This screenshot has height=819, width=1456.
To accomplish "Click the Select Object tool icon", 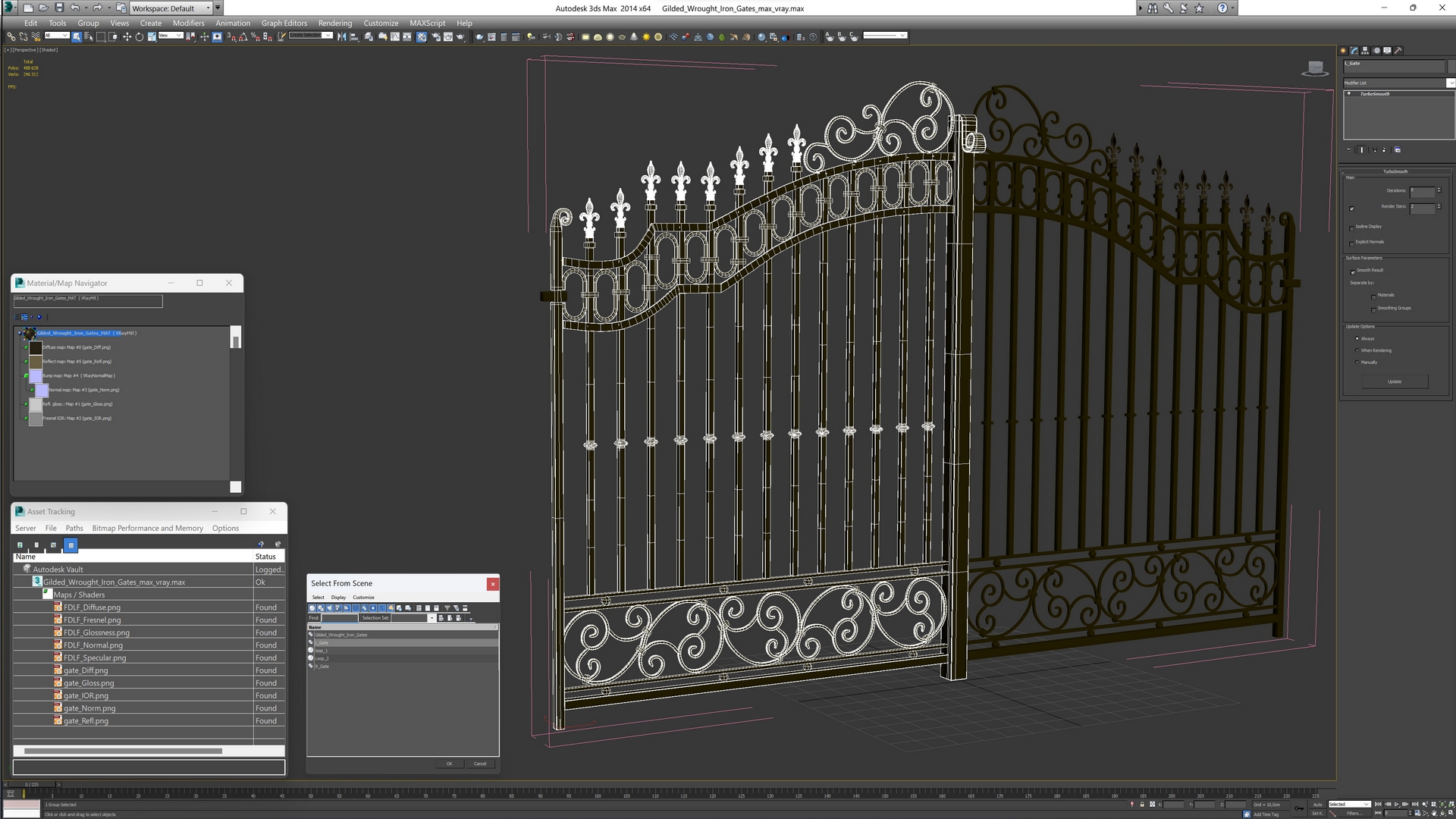I will click(77, 36).
